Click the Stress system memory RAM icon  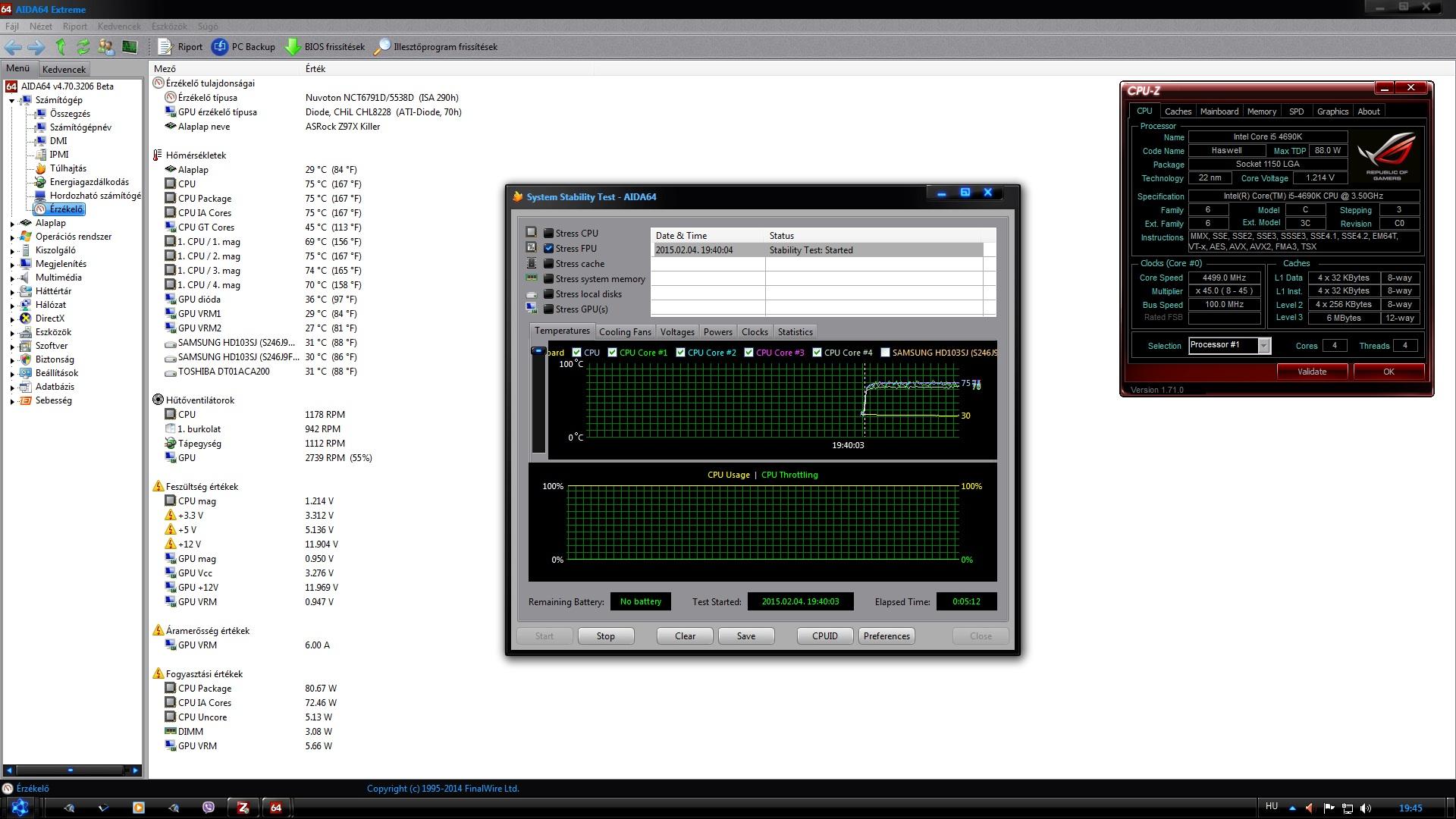pyautogui.click(x=532, y=278)
